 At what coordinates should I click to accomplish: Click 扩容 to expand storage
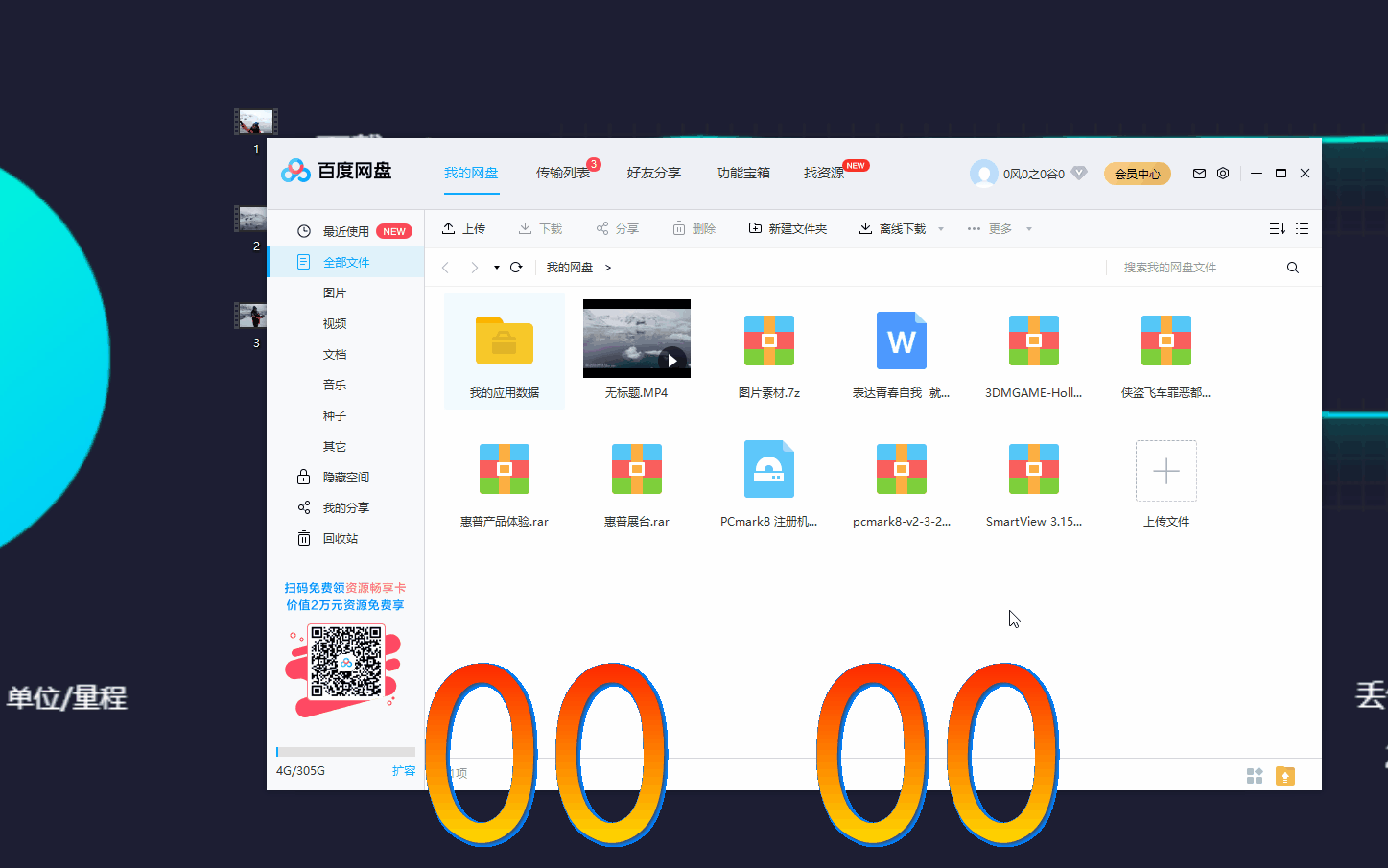404,771
